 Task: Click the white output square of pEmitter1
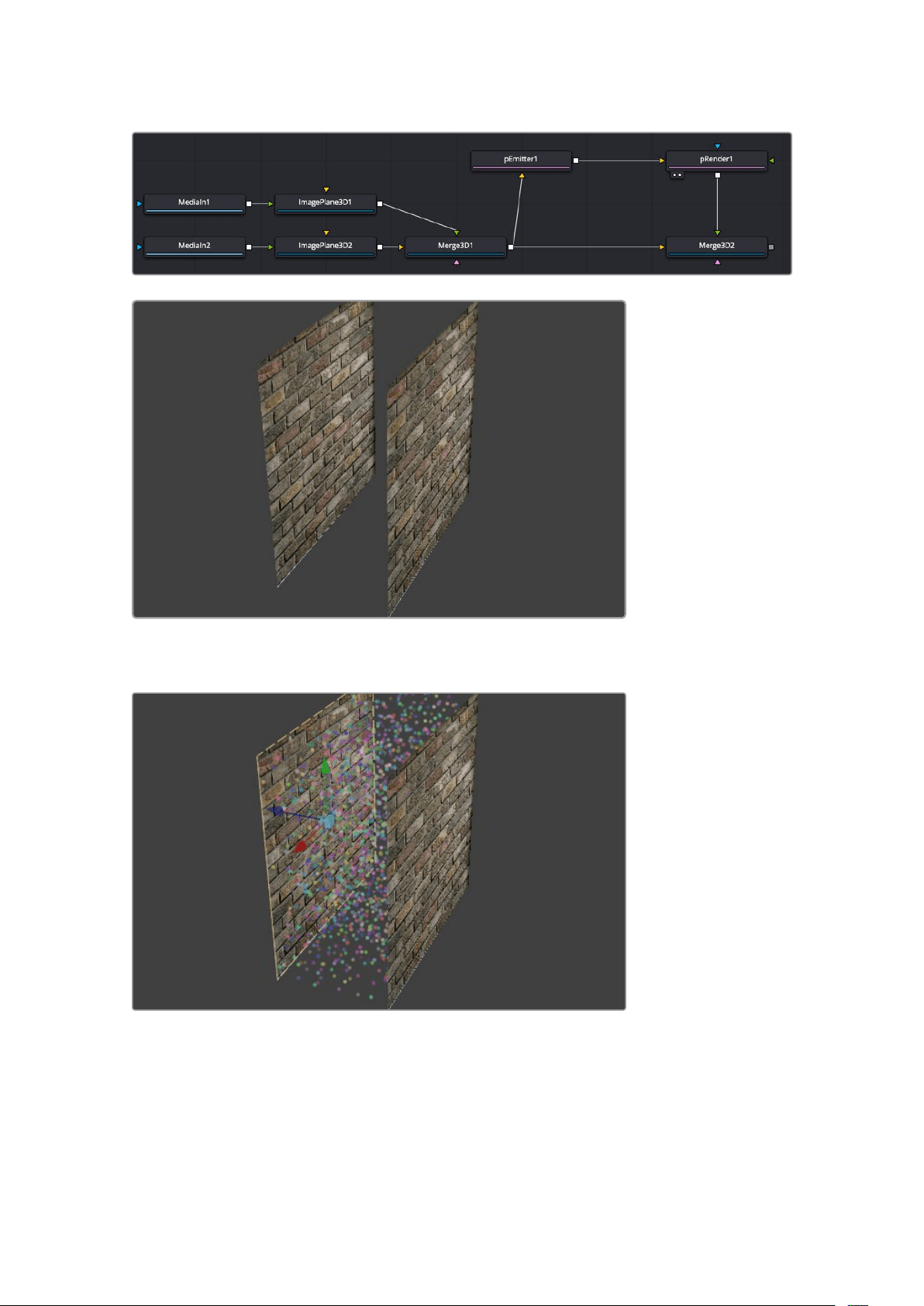(x=575, y=160)
